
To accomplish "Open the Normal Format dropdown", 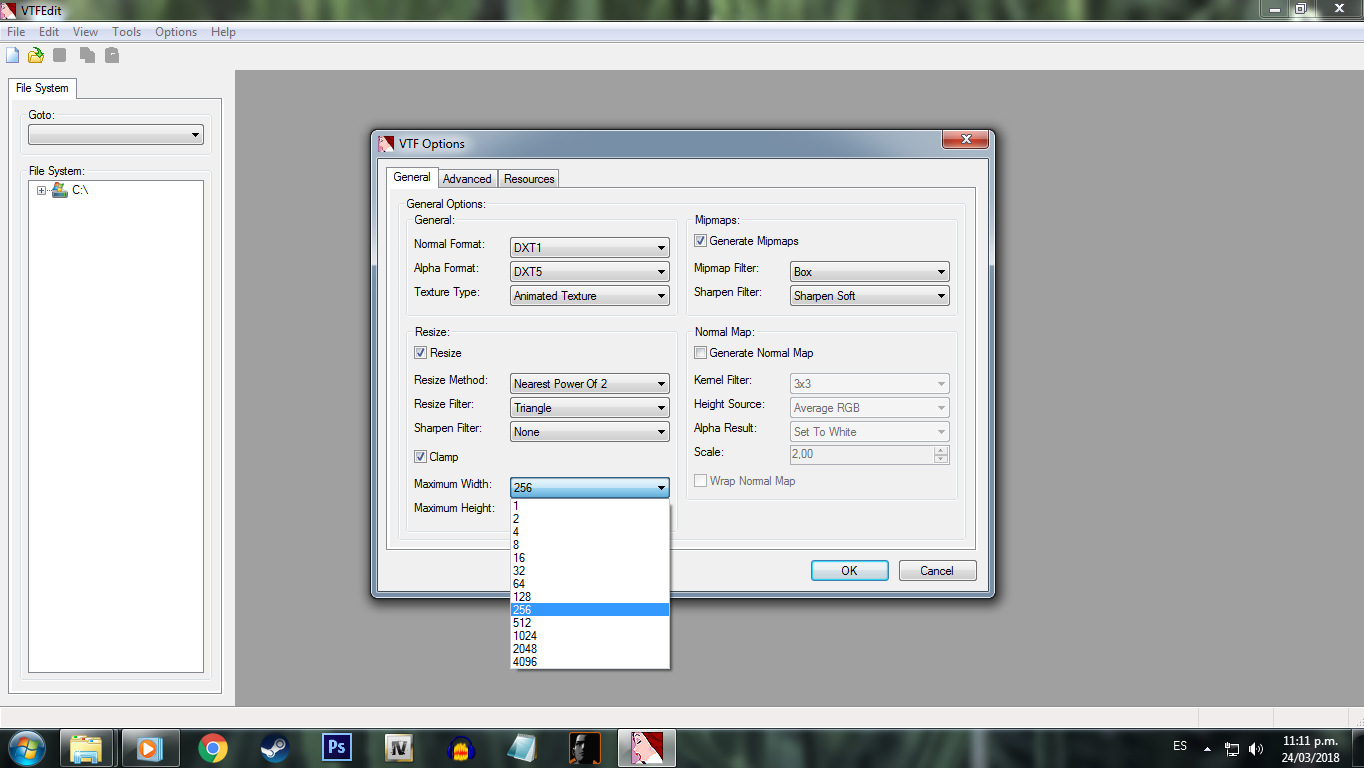I will [x=590, y=248].
